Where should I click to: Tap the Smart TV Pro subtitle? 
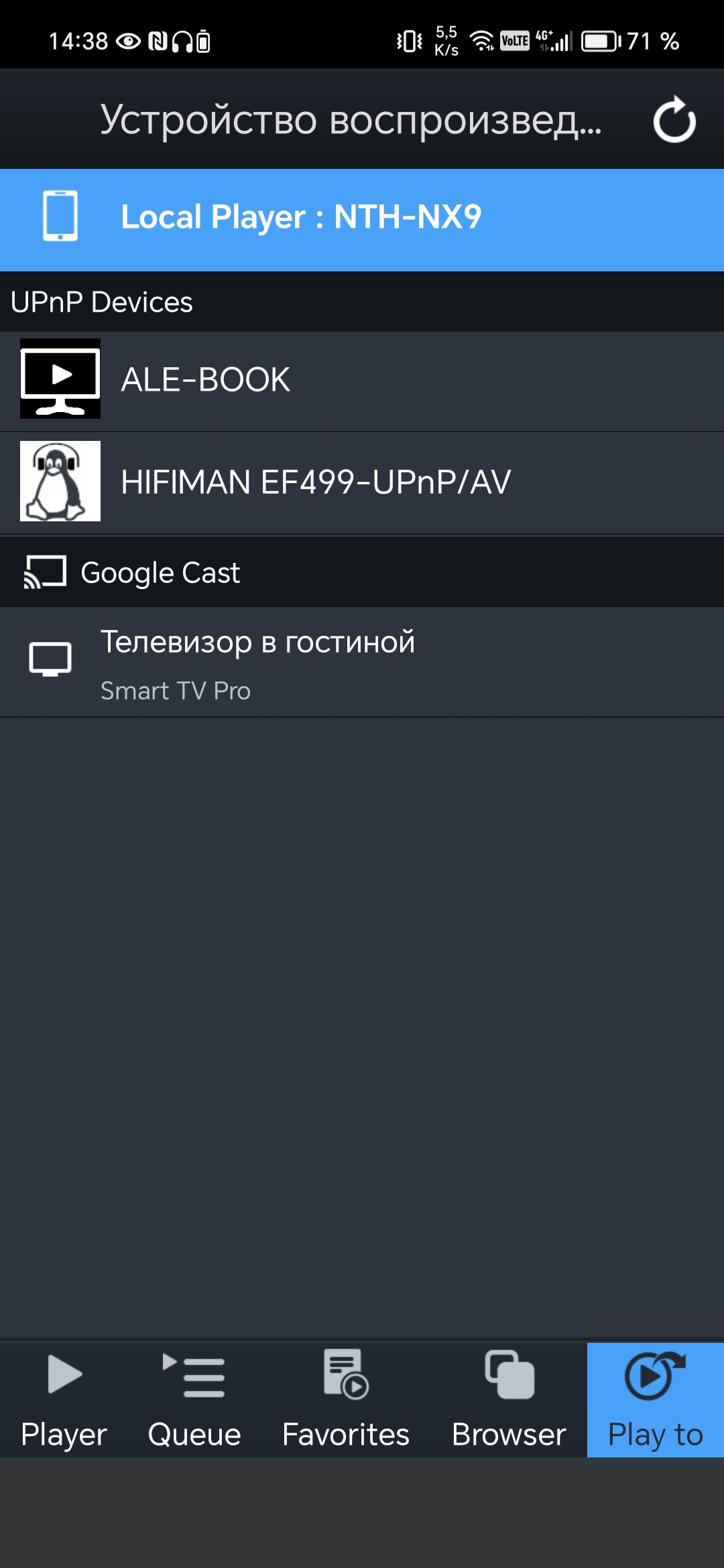[x=176, y=691]
